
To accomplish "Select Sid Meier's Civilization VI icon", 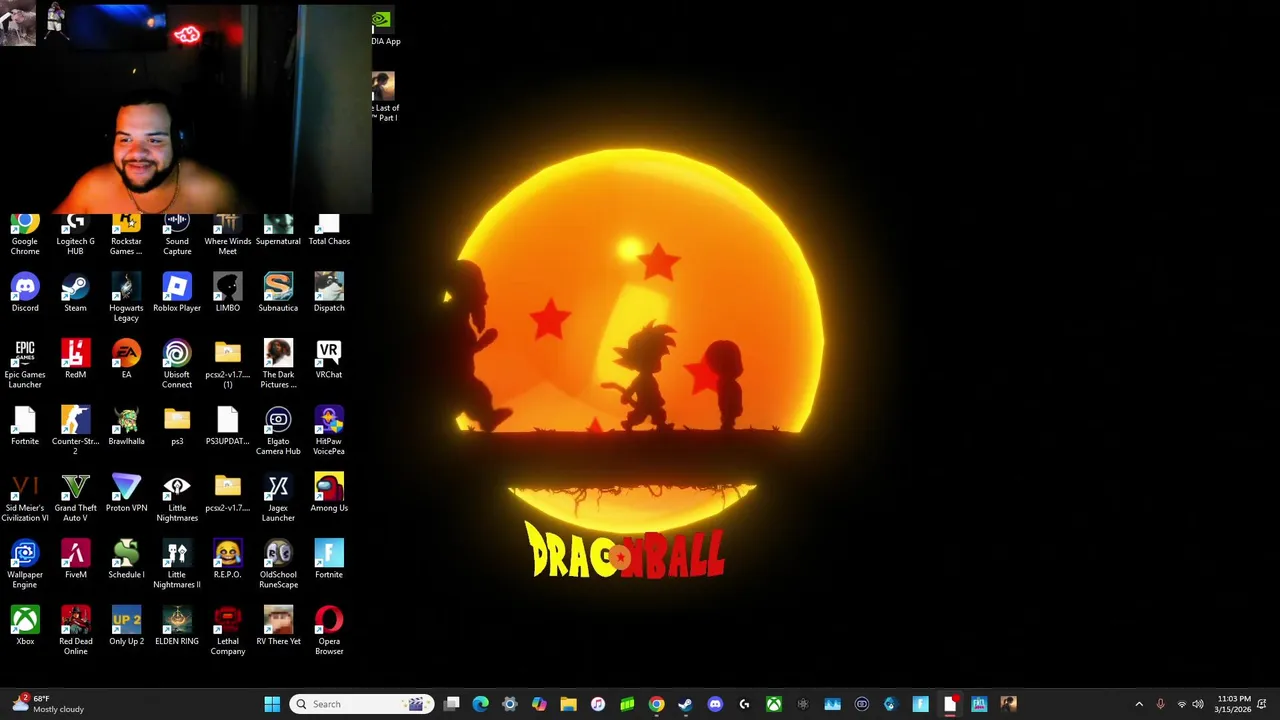I will coord(25,498).
